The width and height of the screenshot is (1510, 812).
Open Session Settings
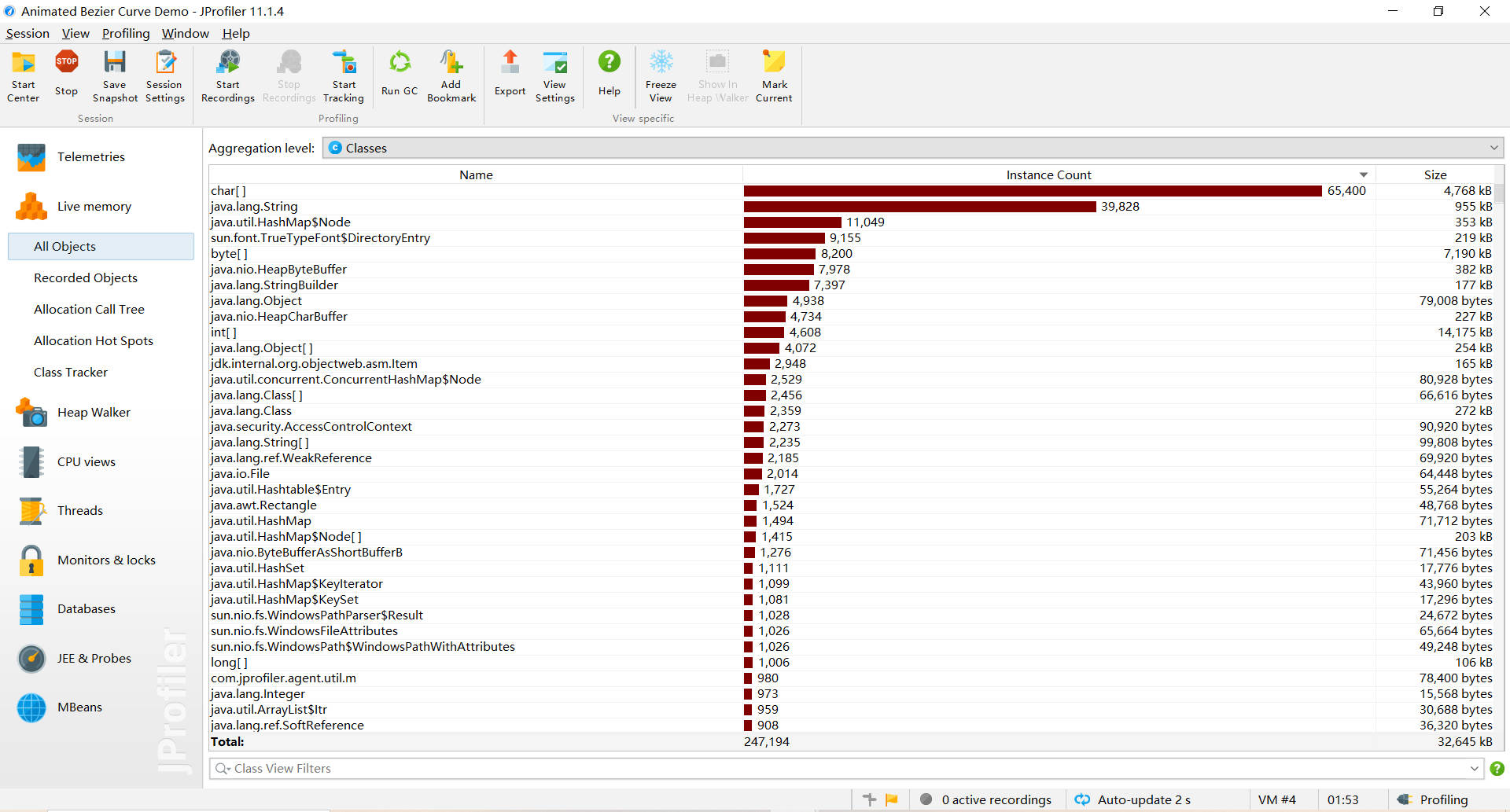point(164,76)
